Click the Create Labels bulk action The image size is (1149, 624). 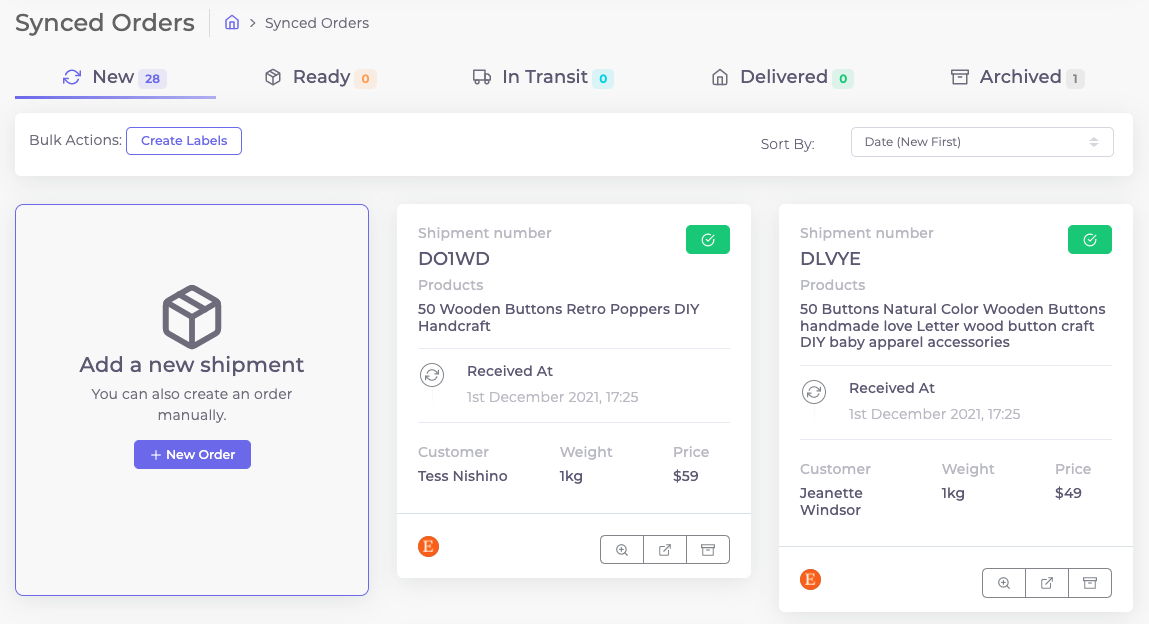184,141
